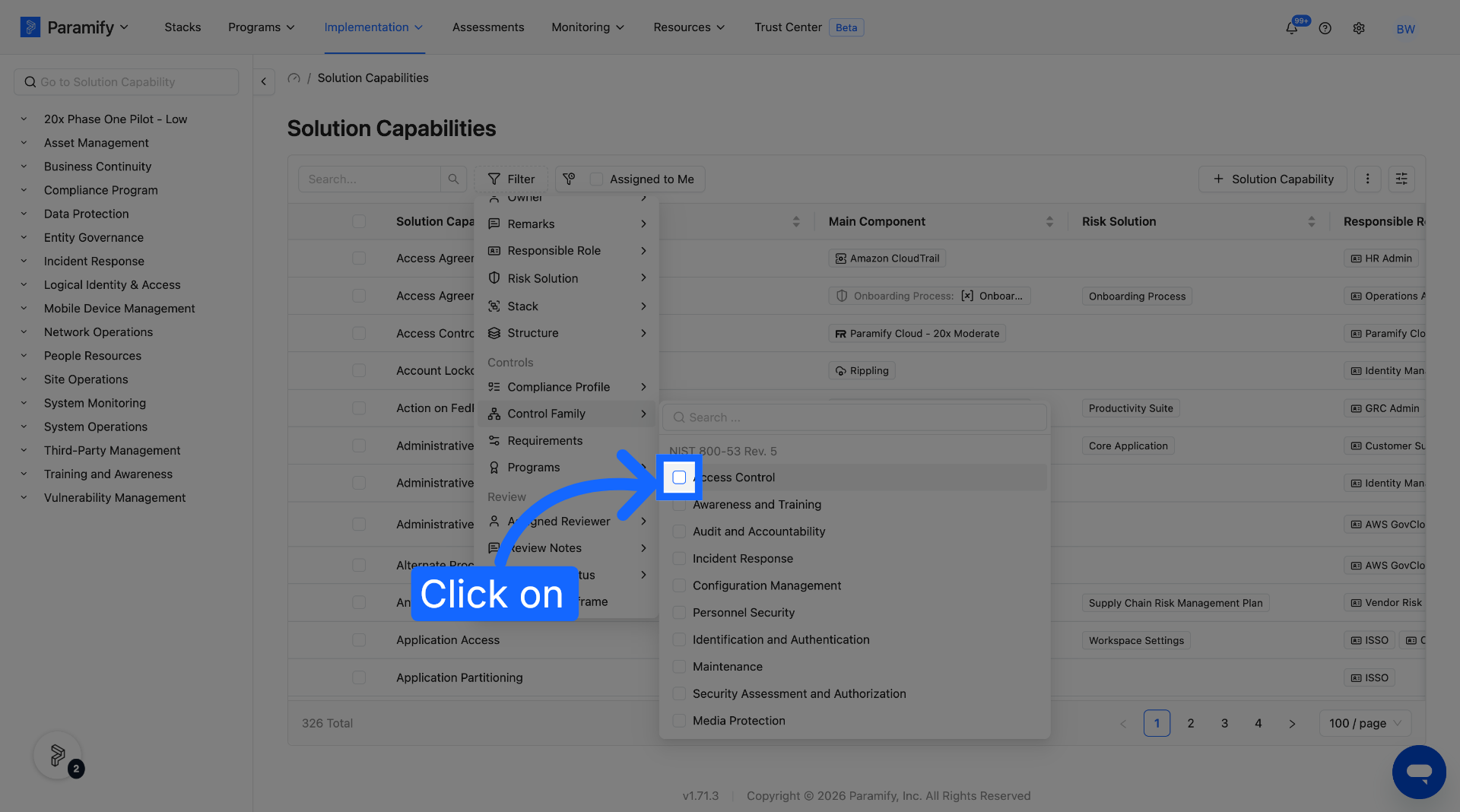Viewport: 1460px width, 812px height.
Task: Click the control family Search field
Action: [x=855, y=417]
